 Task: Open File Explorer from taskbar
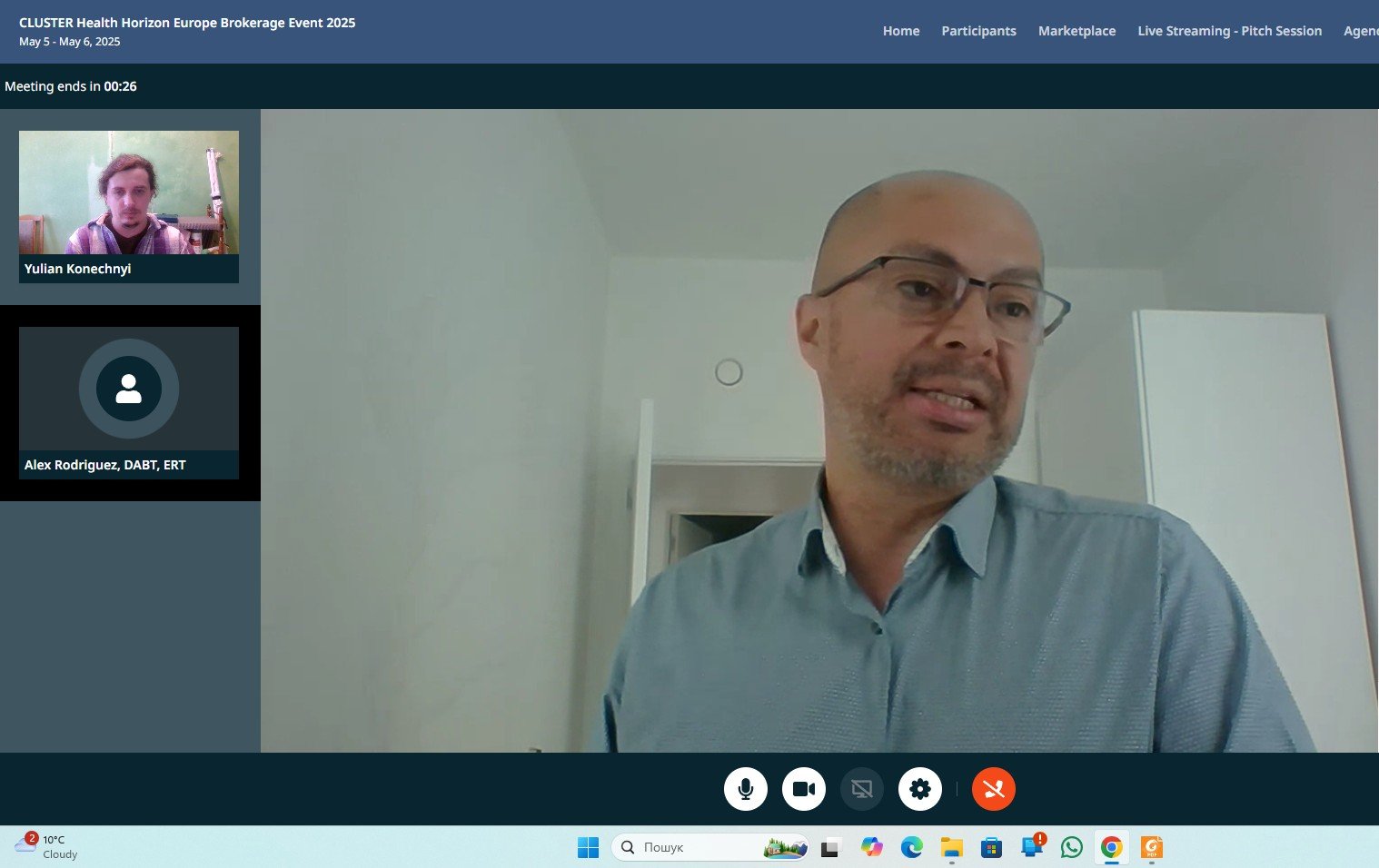tap(951, 847)
